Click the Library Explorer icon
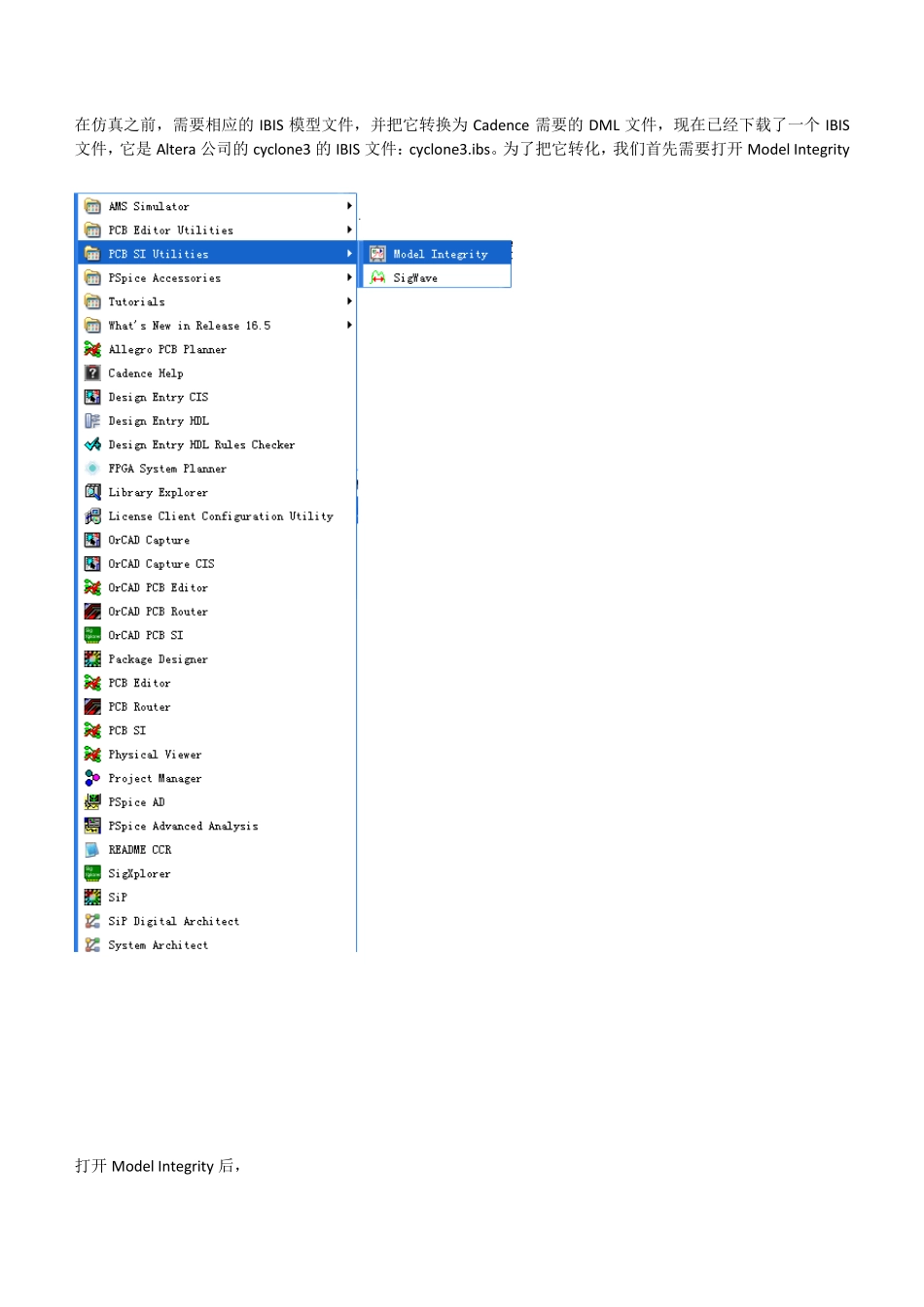The image size is (924, 1307). pos(92,492)
